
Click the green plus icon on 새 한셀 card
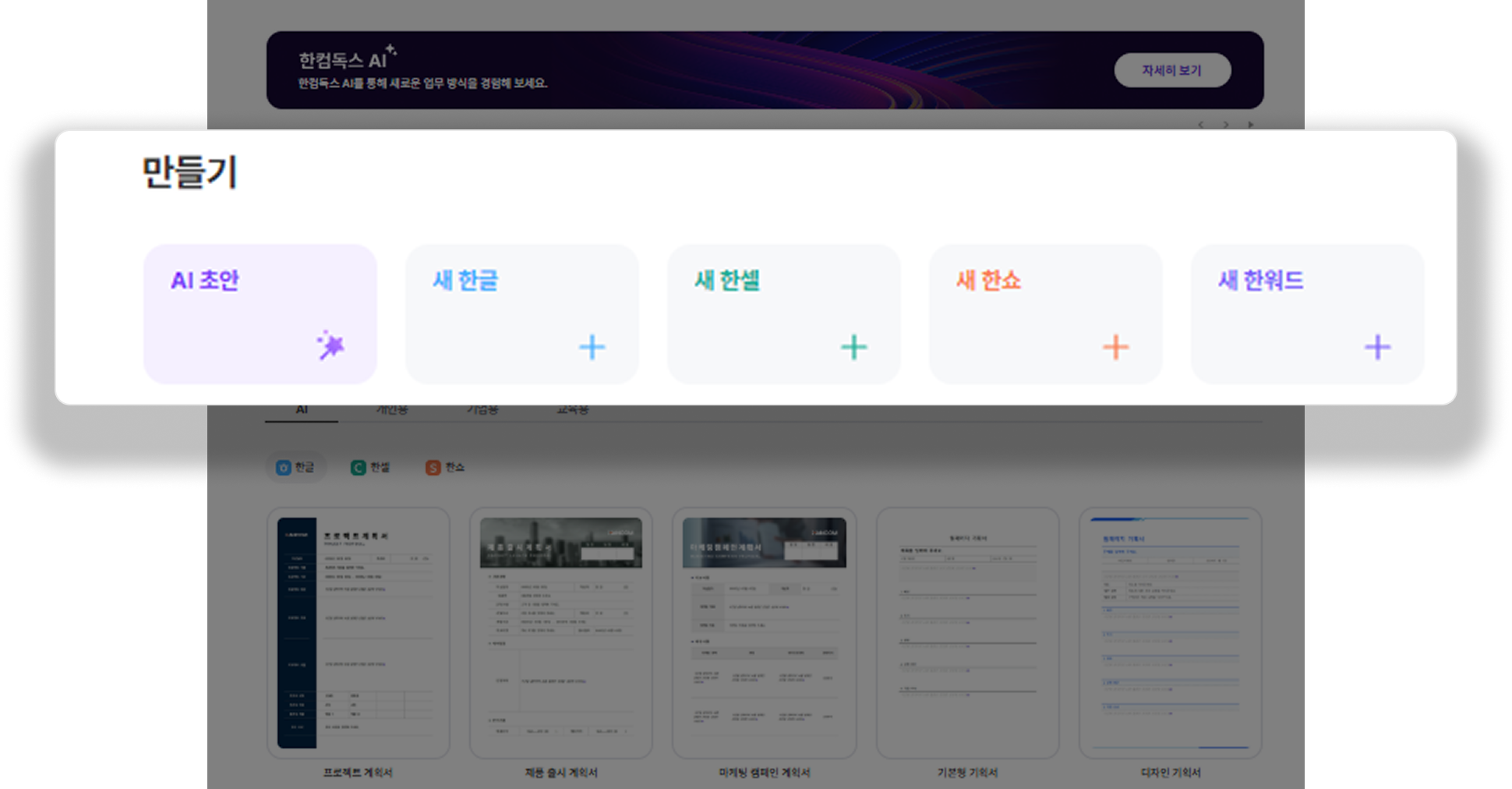pos(854,347)
